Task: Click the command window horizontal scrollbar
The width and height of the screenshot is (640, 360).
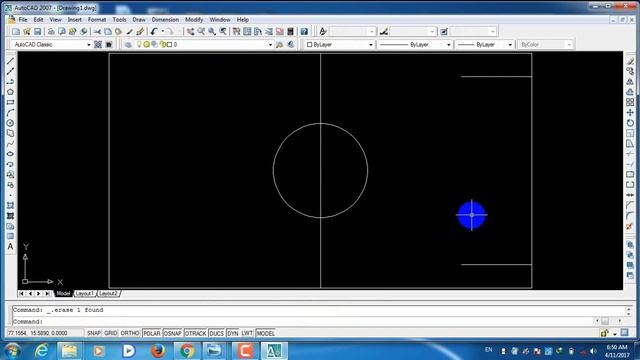Action: tap(608, 321)
